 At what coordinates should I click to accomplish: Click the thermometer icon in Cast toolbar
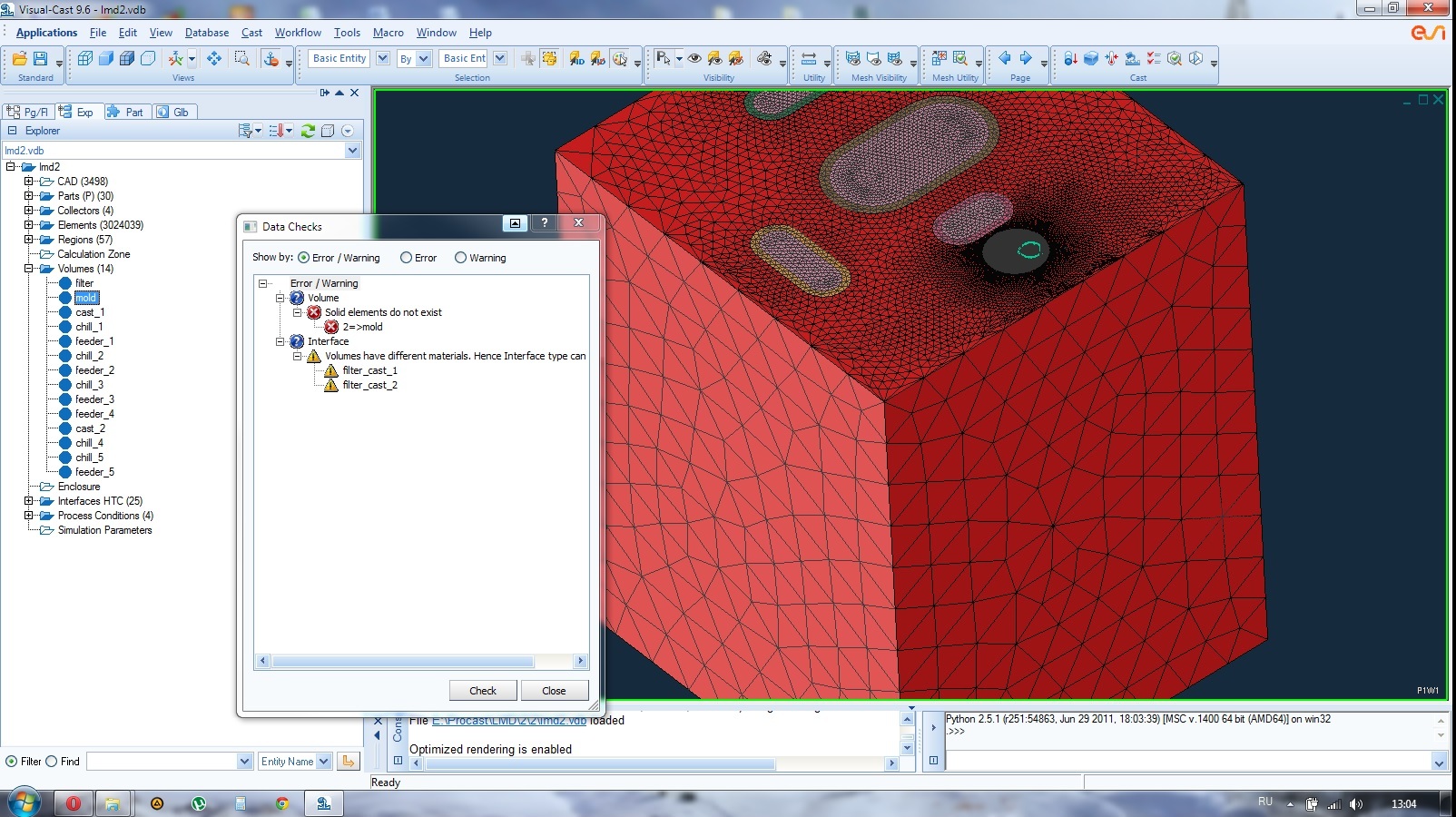tap(1112, 58)
